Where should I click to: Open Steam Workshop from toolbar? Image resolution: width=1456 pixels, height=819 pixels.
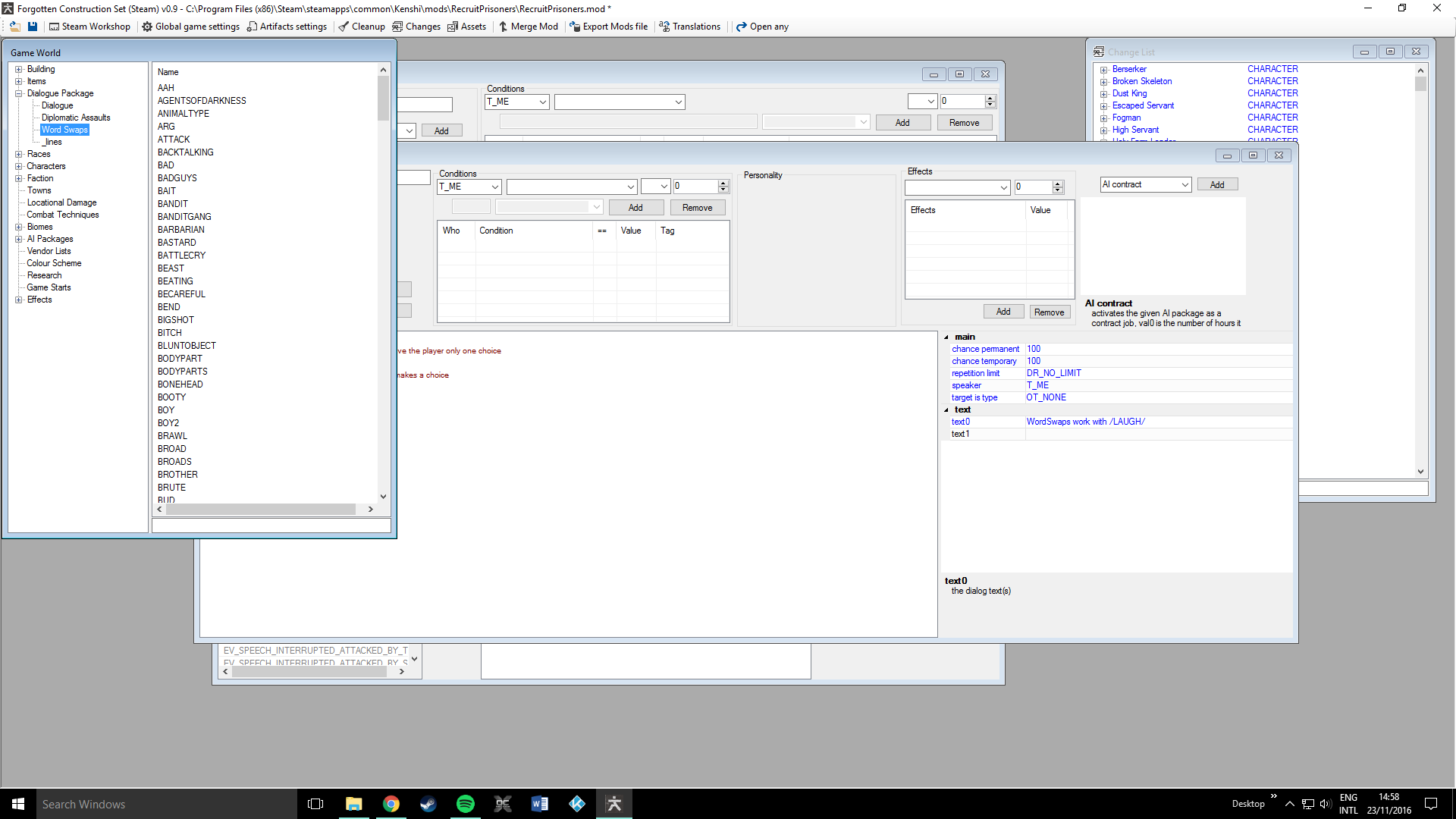click(x=89, y=27)
